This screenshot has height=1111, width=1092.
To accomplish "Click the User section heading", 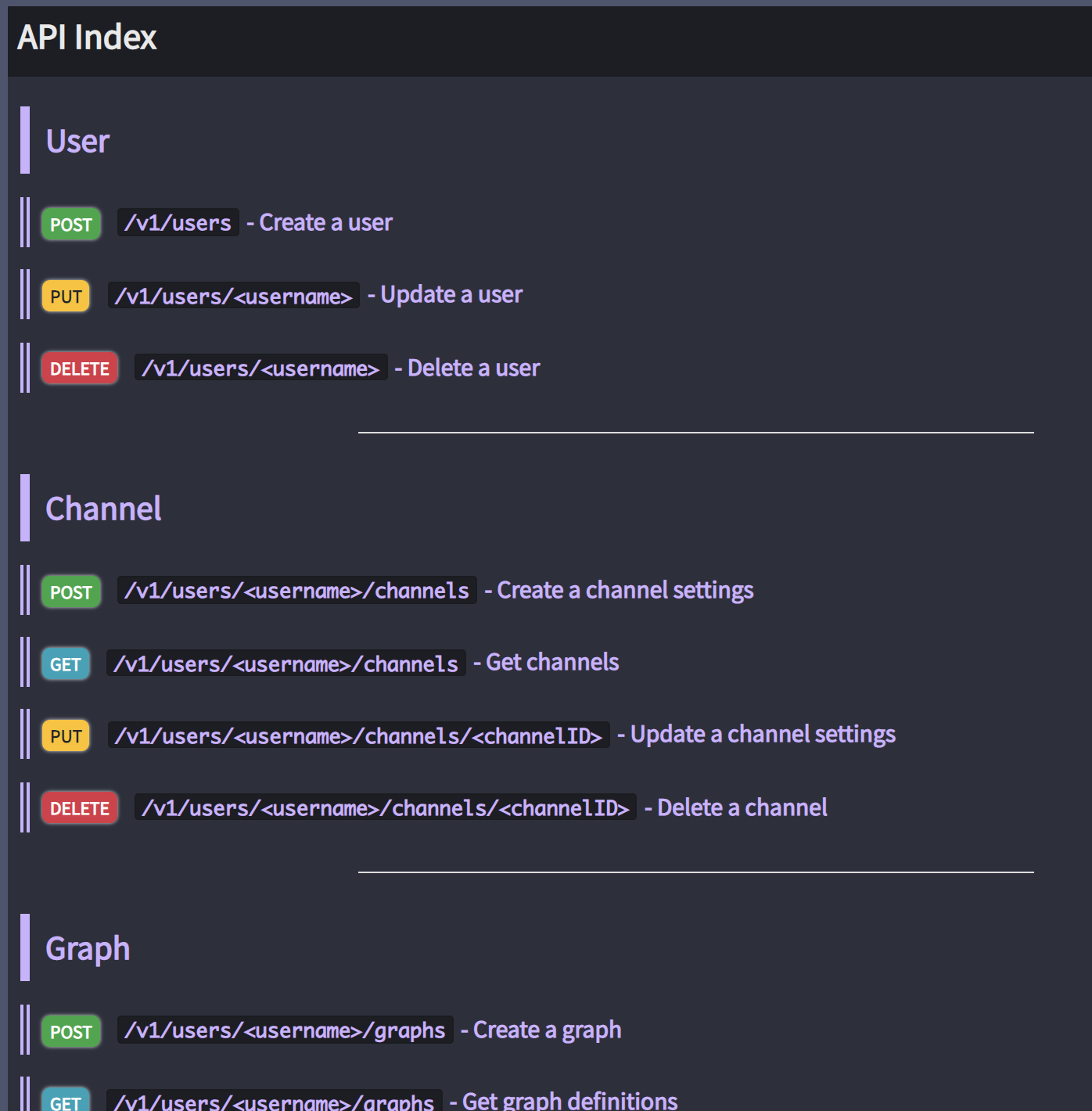I will pyautogui.click(x=77, y=142).
